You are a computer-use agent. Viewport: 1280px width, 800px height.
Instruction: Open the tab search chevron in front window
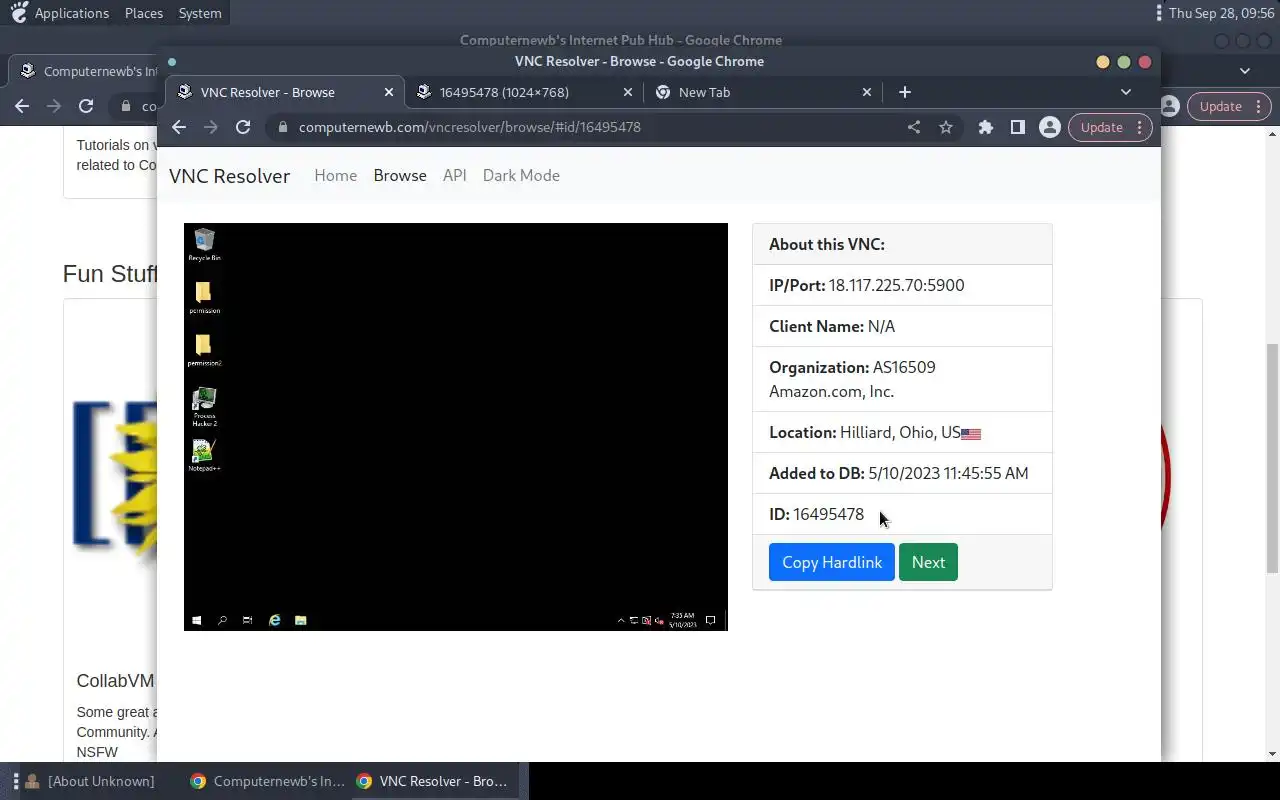[x=1126, y=92]
